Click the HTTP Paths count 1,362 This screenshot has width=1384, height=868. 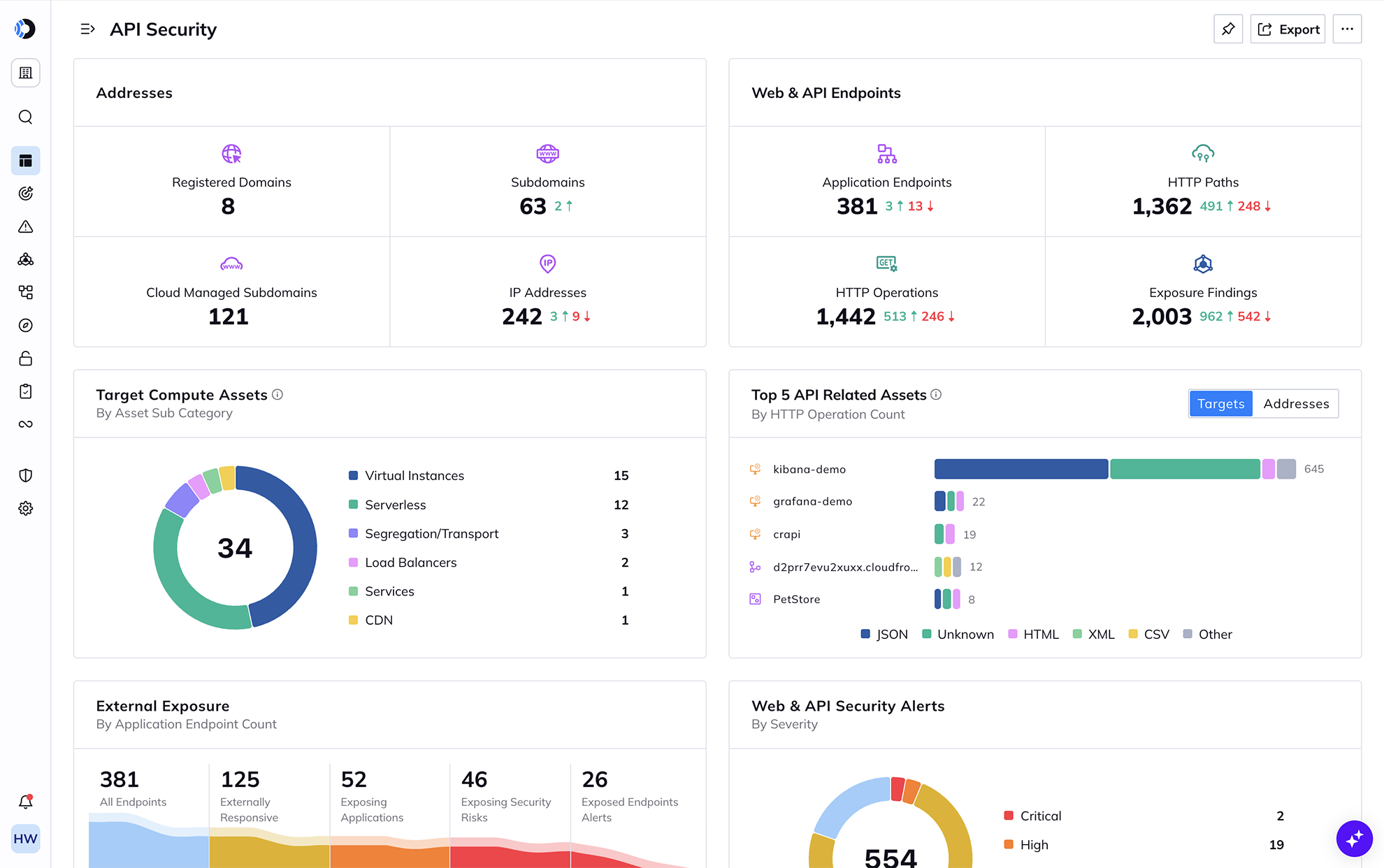pyautogui.click(x=1162, y=206)
